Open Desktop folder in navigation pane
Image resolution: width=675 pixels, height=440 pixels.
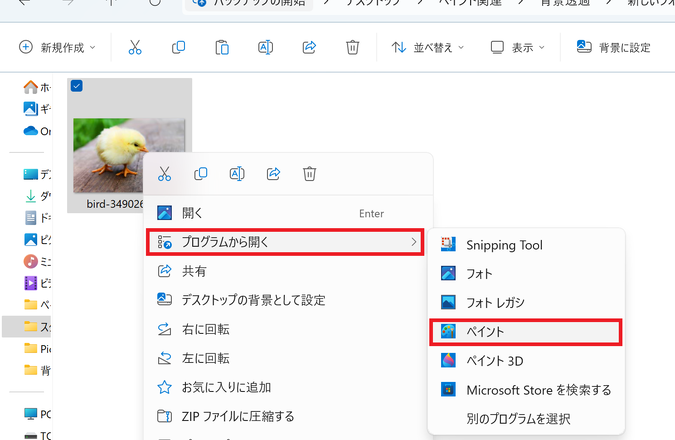pyautogui.click(x=37, y=174)
